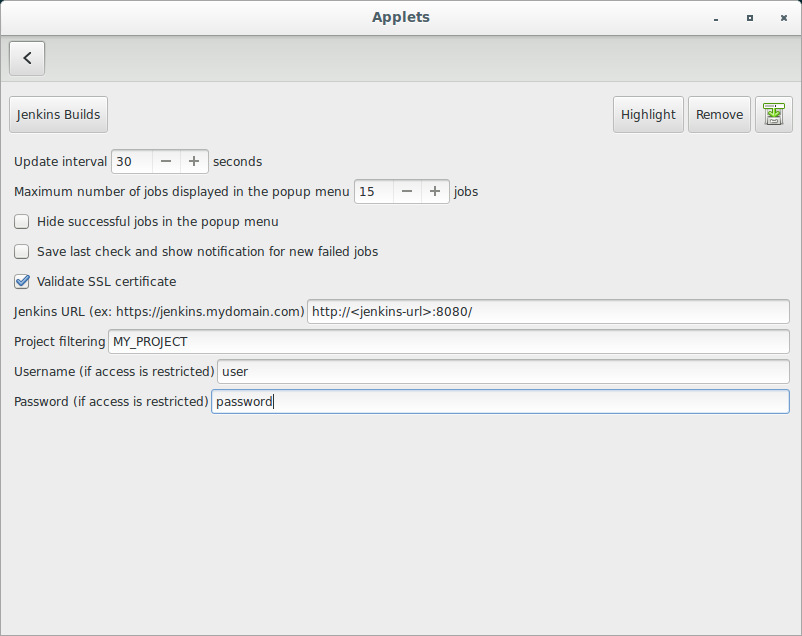This screenshot has height=636, width=802.
Task: Click the 'jobs' unit label
Action: [466, 192]
